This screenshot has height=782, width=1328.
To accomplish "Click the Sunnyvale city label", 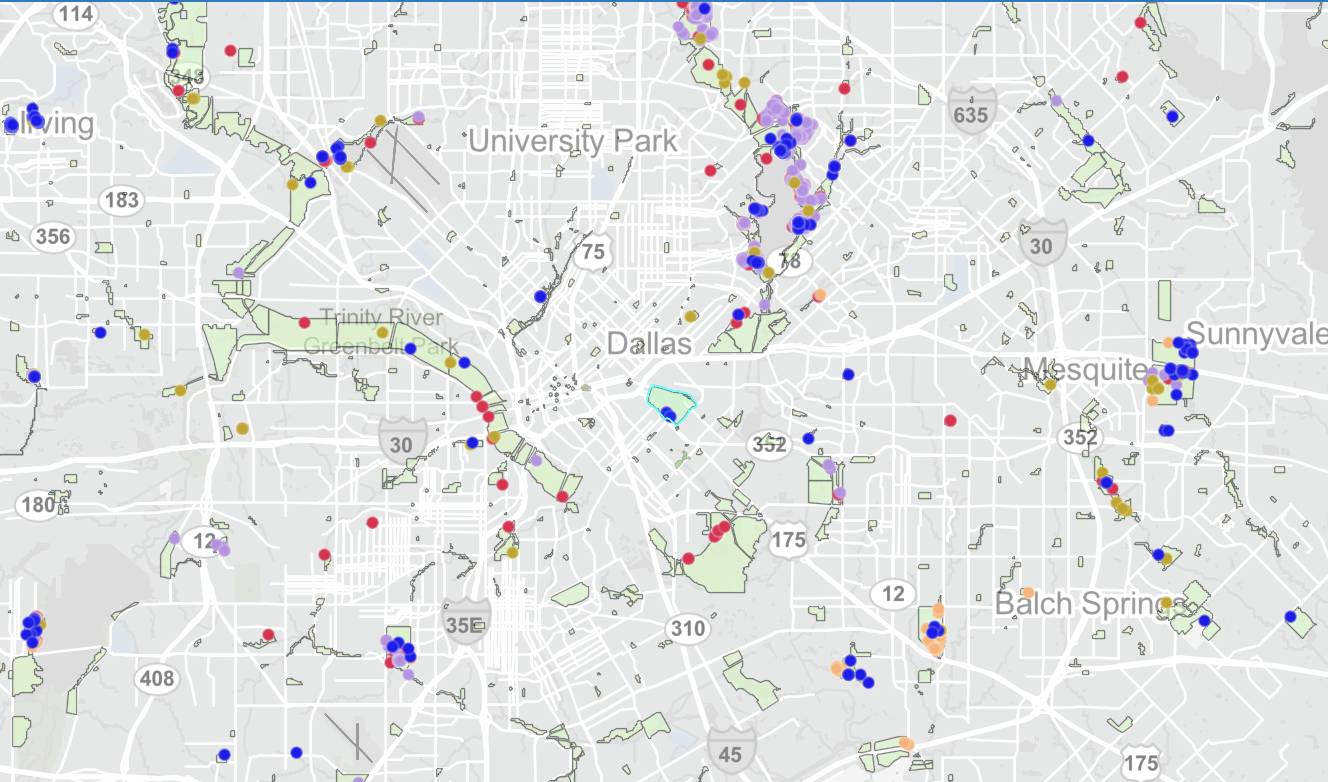I will (x=1256, y=334).
